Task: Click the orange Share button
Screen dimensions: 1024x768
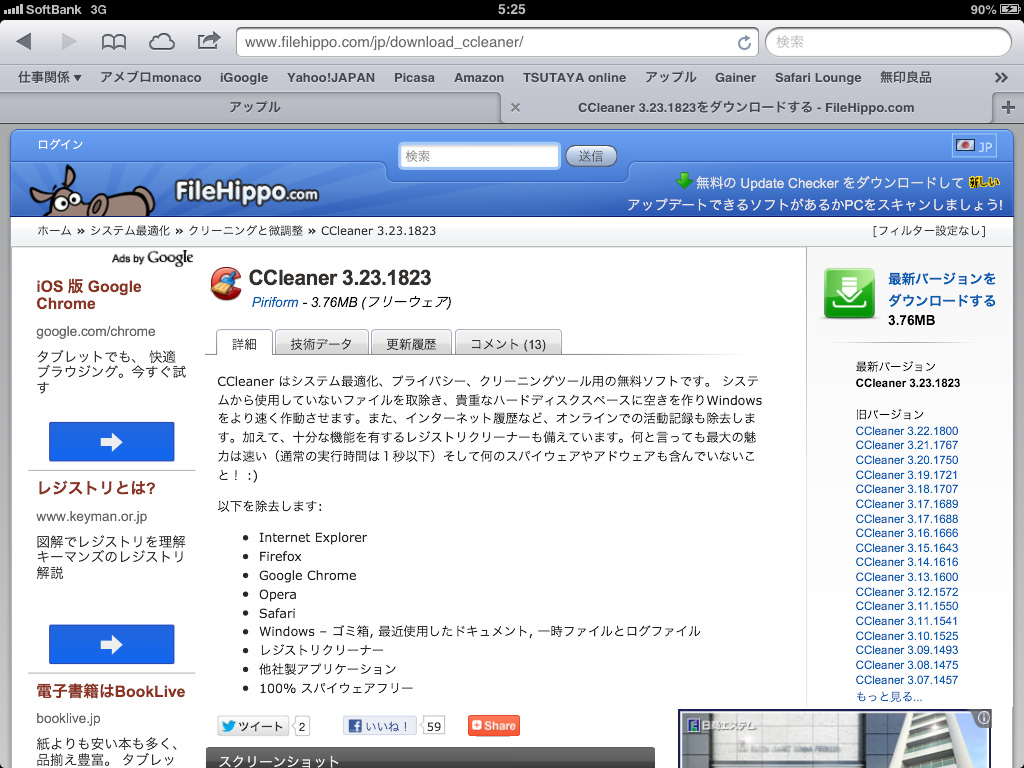Action: click(494, 726)
